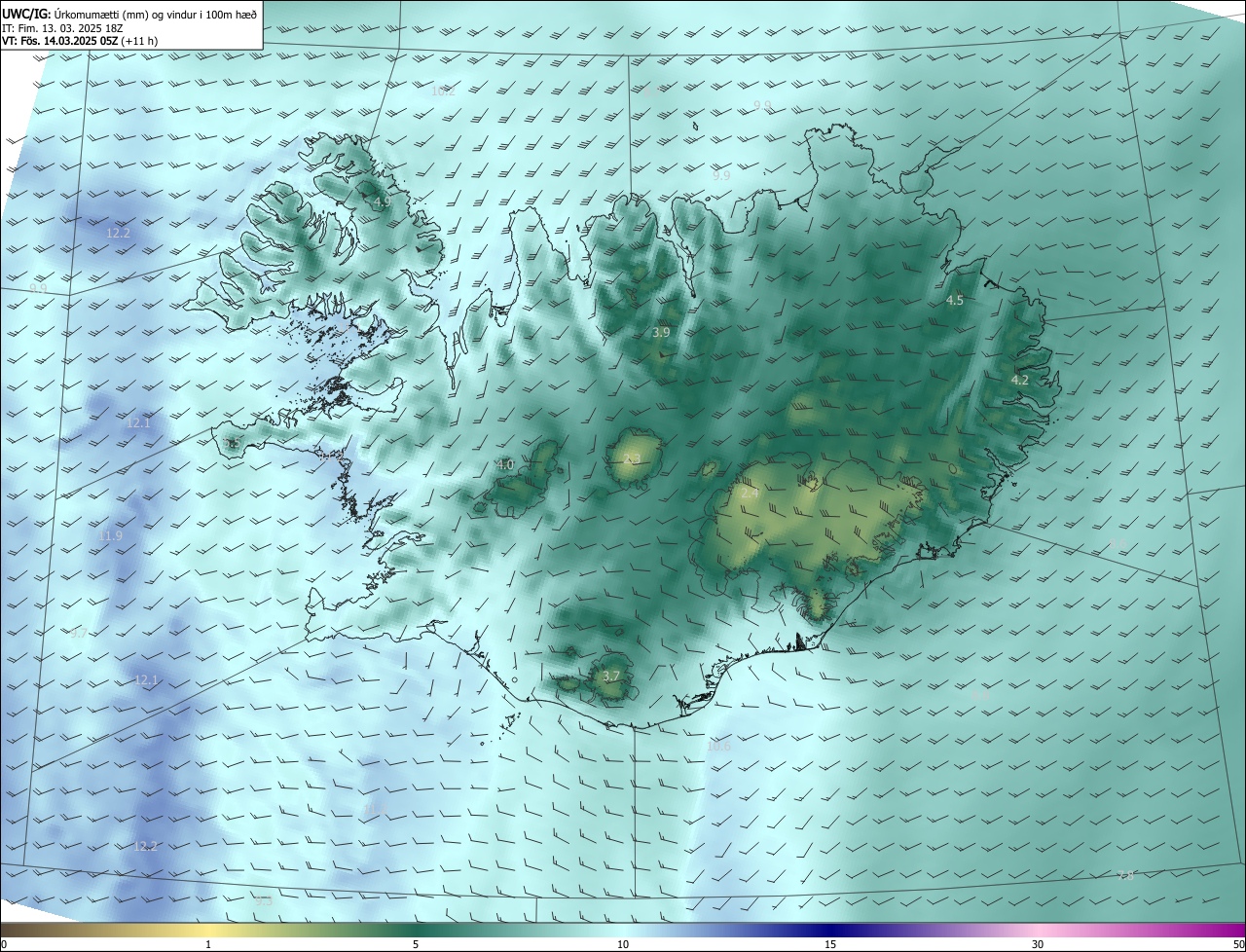The height and width of the screenshot is (952, 1246).
Task: Click the 50 tick label on the colour scale
Action: (1238, 944)
